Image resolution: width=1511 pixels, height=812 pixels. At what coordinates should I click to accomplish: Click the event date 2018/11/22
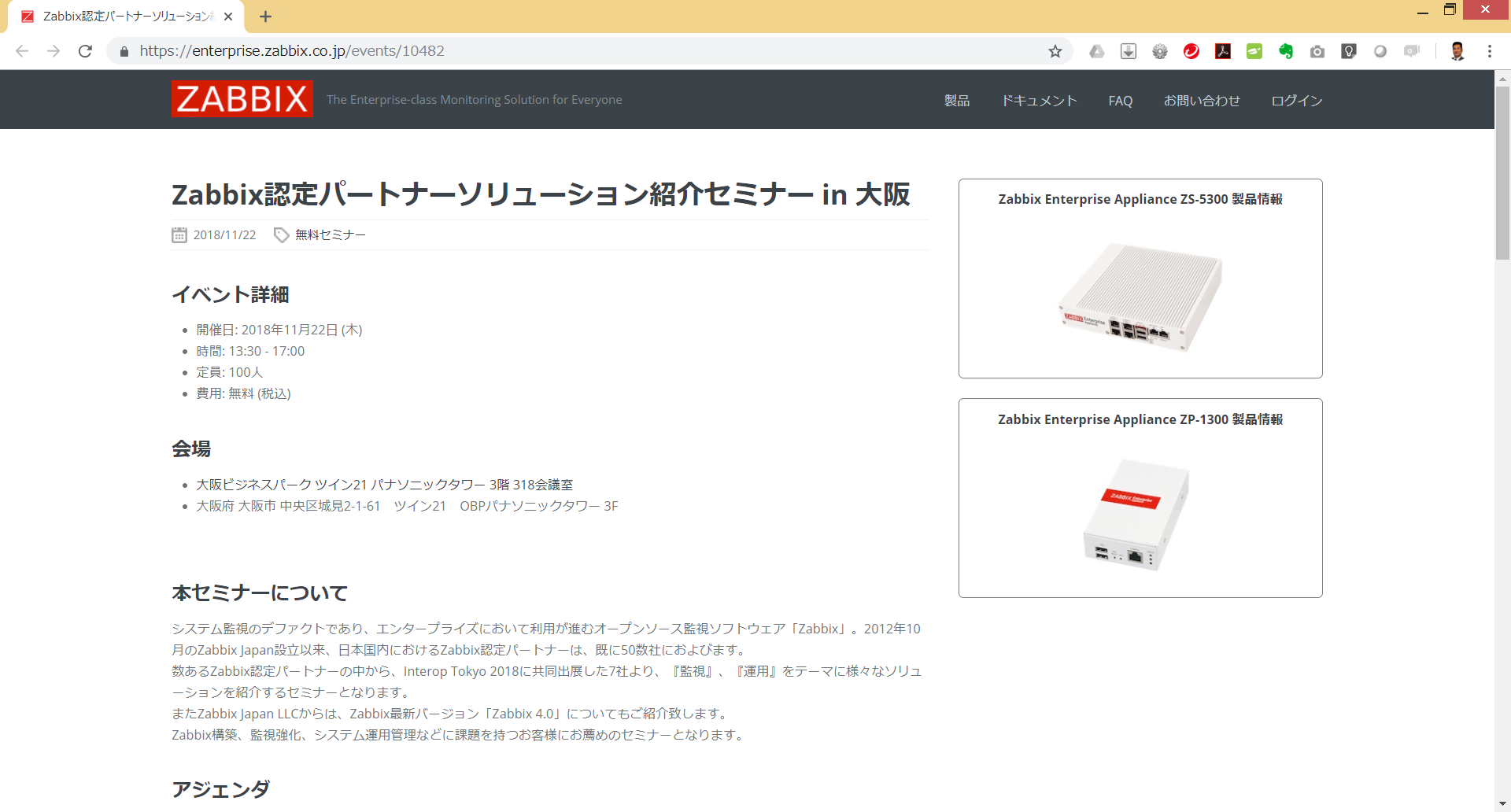pos(225,234)
